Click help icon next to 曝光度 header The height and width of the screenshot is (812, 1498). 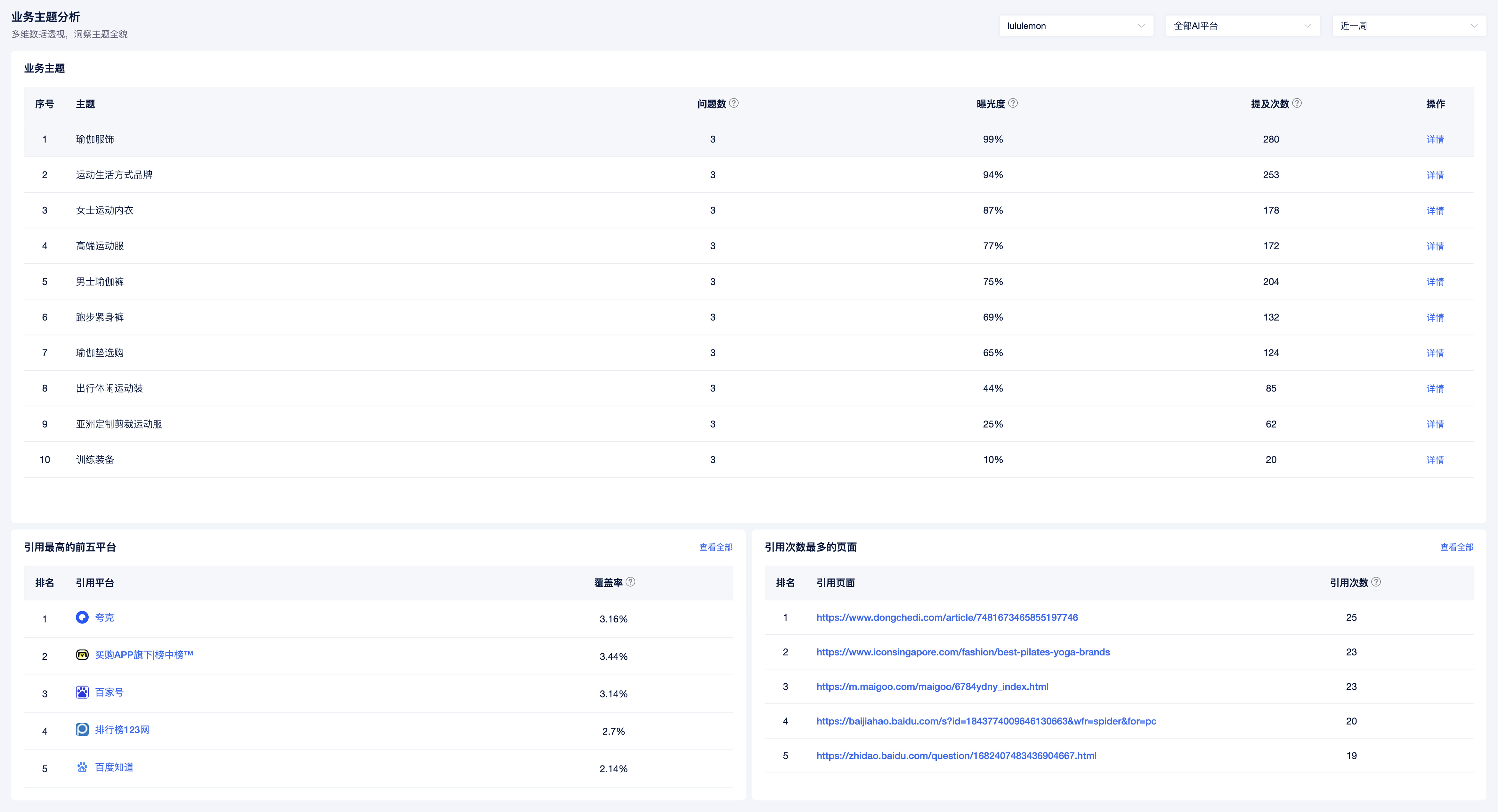pos(1013,103)
